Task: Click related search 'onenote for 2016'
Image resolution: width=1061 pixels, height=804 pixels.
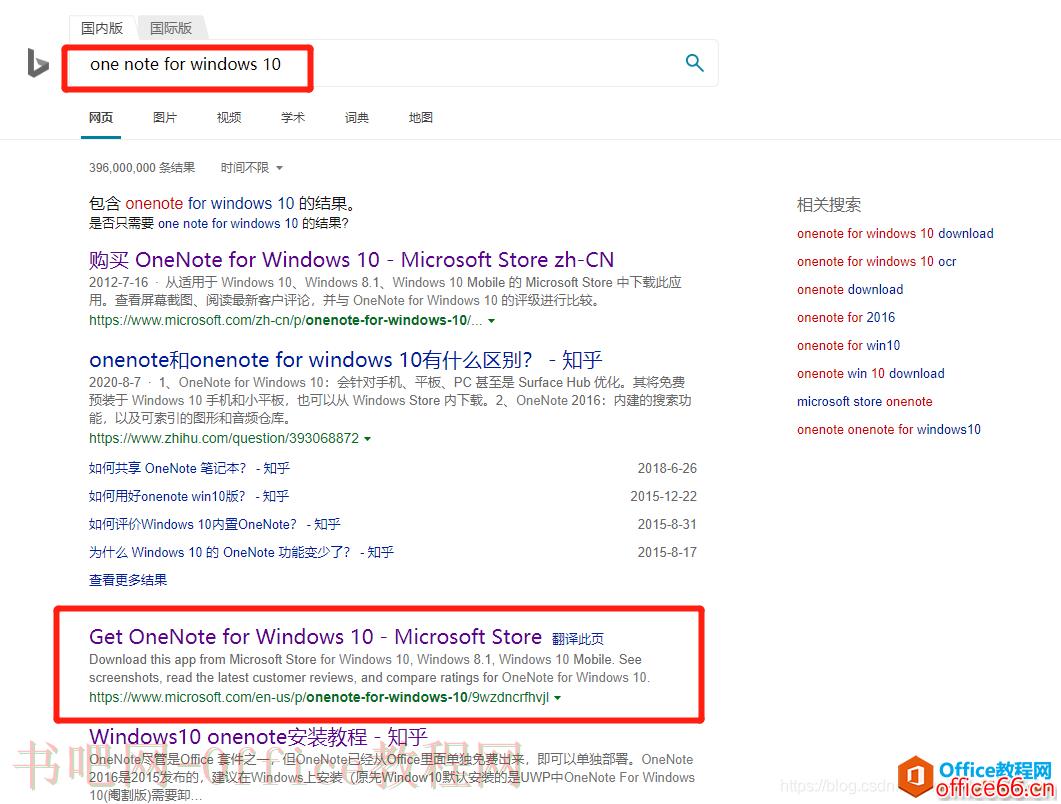Action: click(x=846, y=317)
